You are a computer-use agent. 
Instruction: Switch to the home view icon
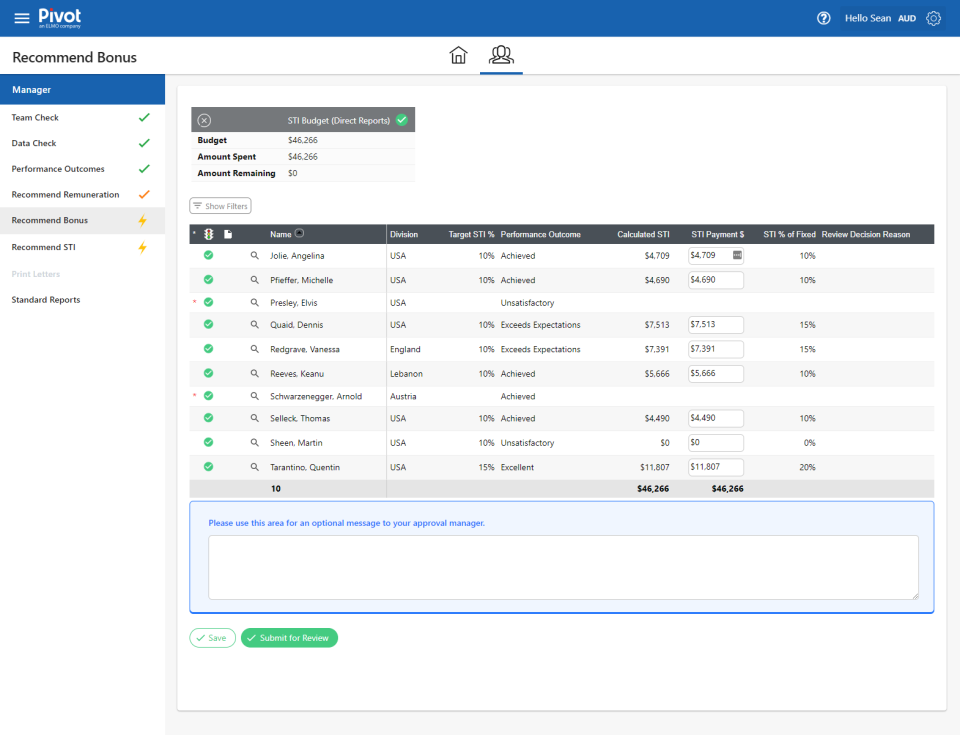coord(459,55)
